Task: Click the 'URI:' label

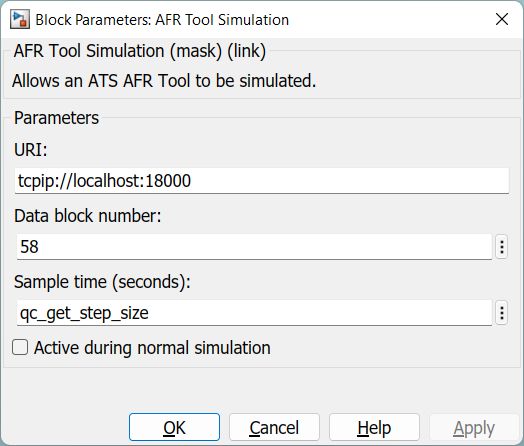Action: coord(31,150)
